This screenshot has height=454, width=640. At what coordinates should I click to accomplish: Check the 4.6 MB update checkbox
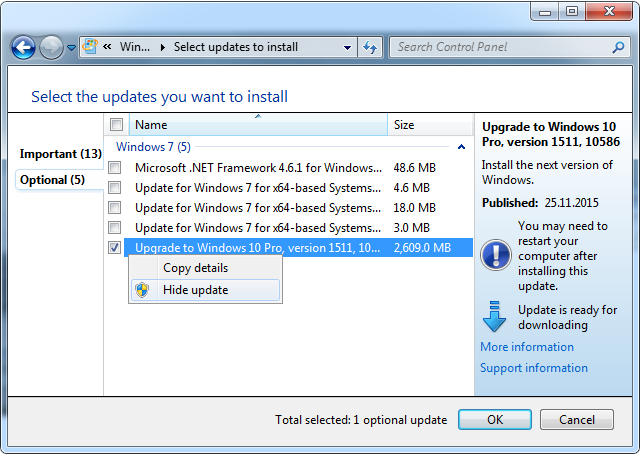(115, 187)
